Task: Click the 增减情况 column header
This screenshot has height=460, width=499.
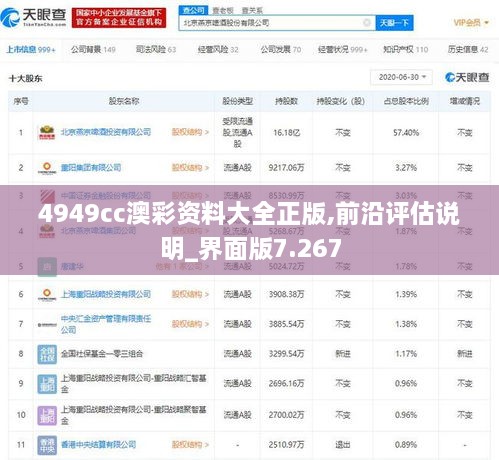Action: point(464,101)
